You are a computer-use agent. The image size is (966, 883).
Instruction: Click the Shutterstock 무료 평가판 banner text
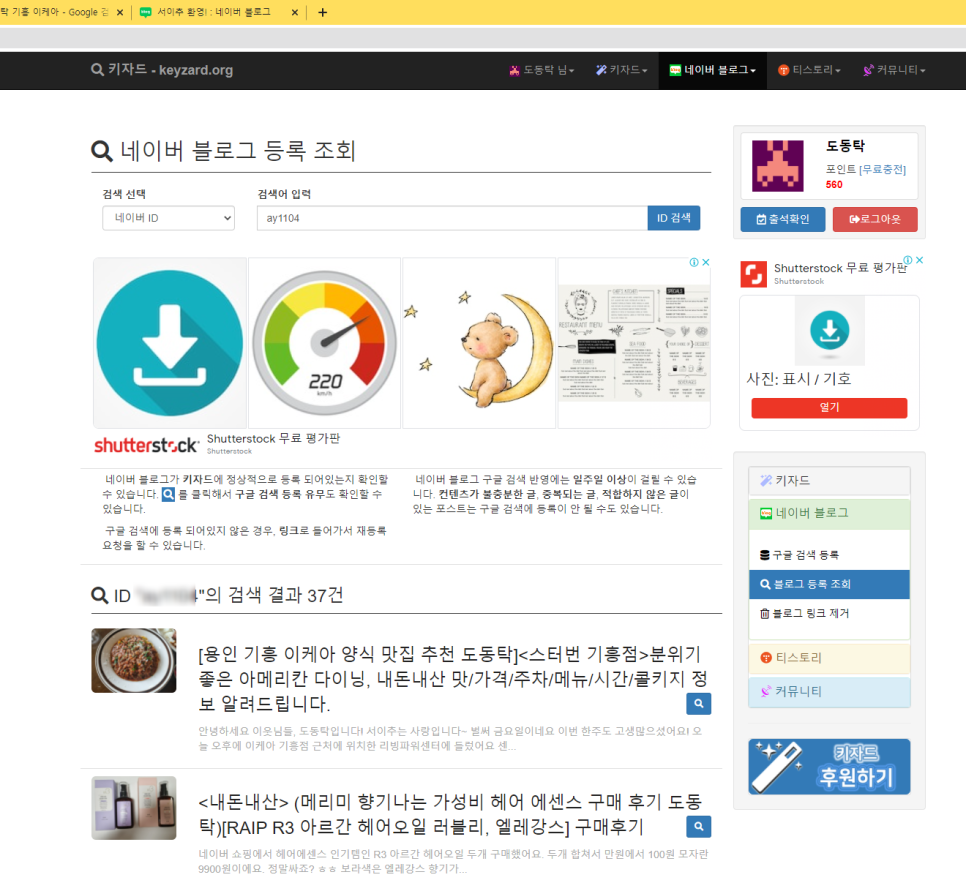tap(274, 438)
